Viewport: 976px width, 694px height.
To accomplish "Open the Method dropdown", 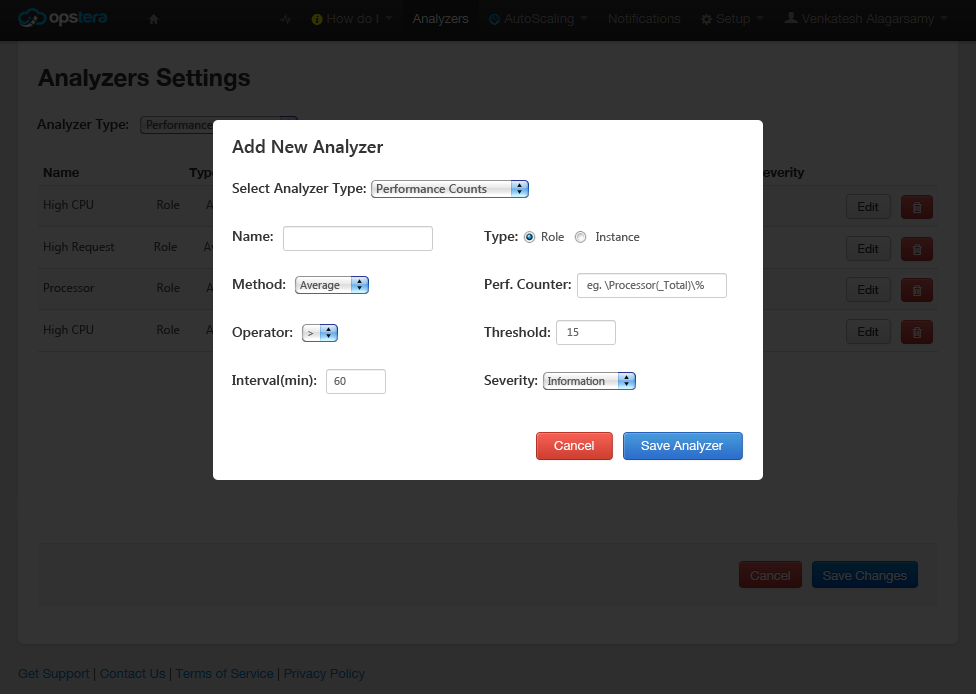I will 332,285.
